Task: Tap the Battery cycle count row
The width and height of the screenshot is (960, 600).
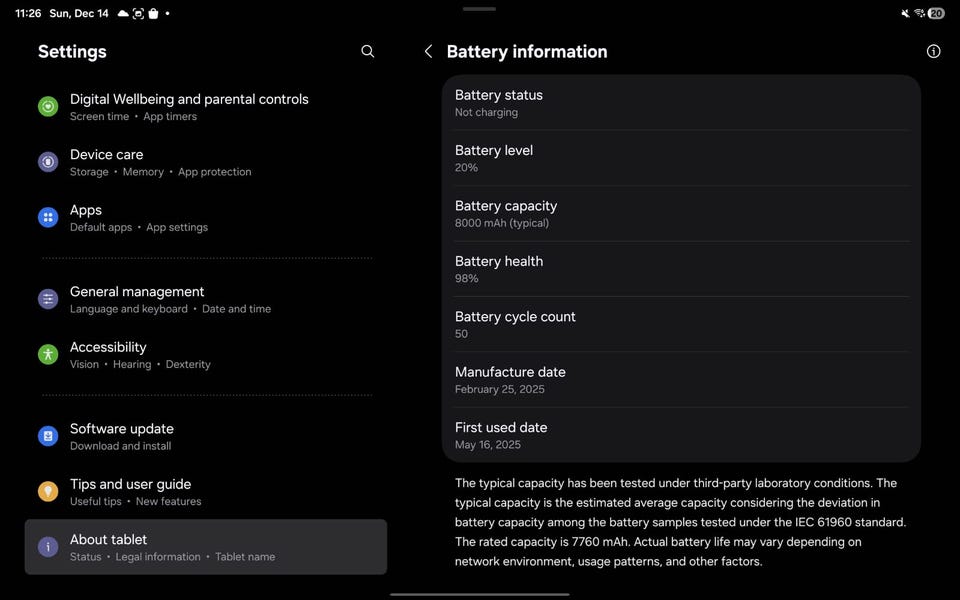Action: point(680,324)
